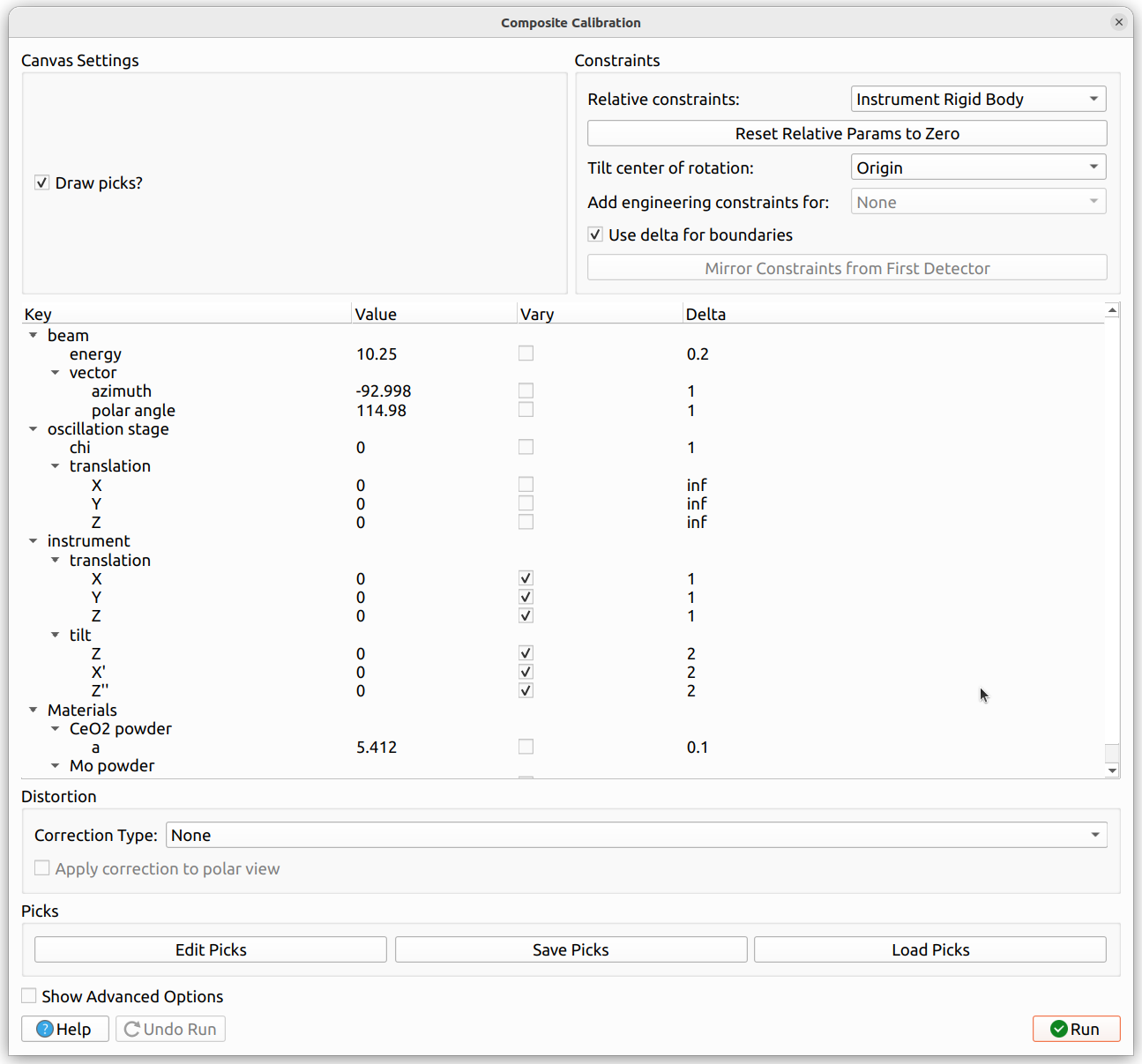Click the Key column header
Viewport: 1142px width, 1064px height.
click(x=187, y=314)
